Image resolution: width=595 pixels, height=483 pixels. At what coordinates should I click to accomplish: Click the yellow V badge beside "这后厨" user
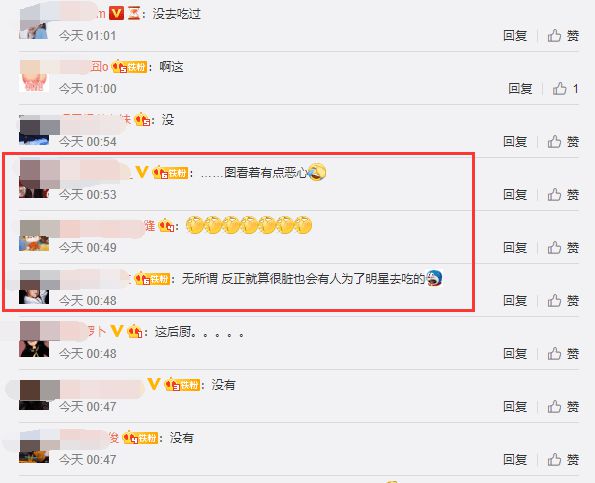117,331
